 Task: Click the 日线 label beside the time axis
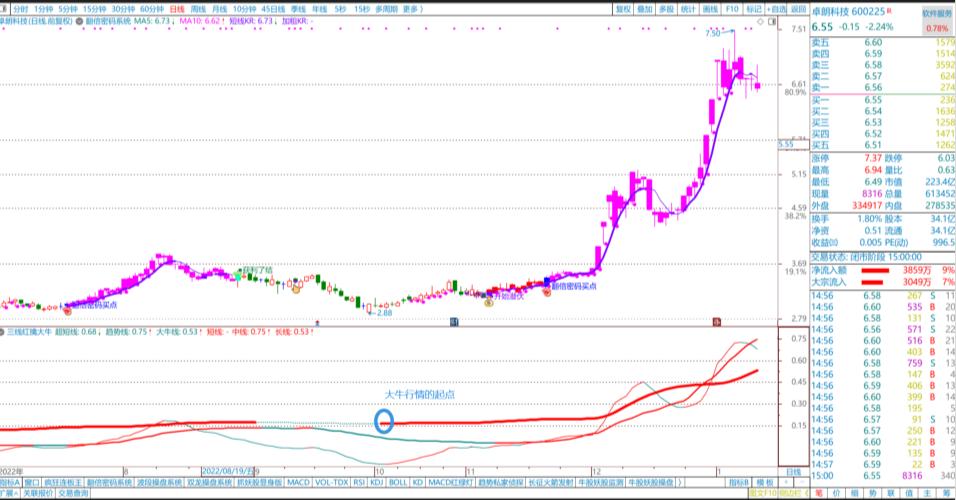pos(793,472)
